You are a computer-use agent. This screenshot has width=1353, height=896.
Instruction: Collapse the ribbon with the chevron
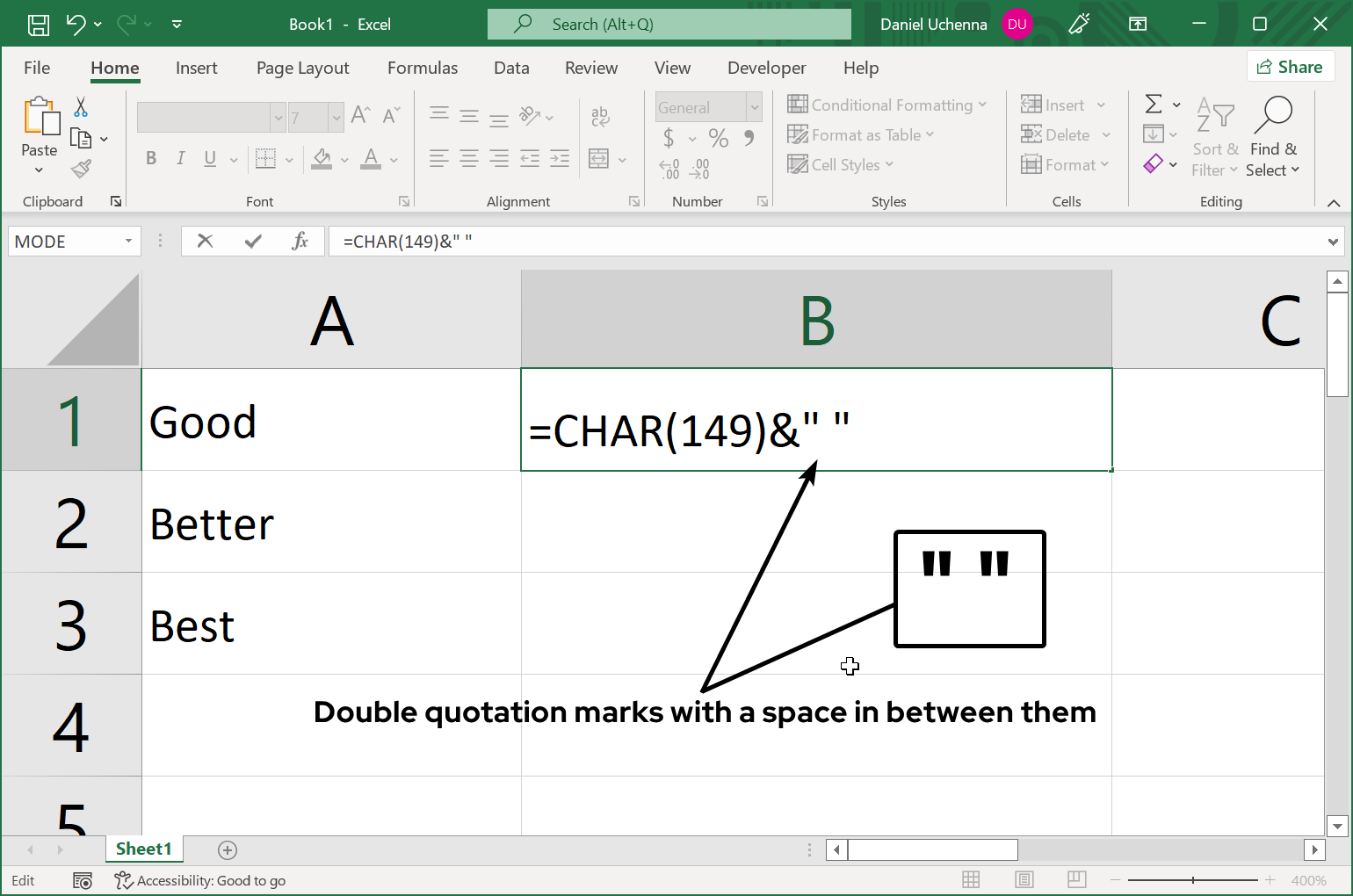pos(1333,203)
